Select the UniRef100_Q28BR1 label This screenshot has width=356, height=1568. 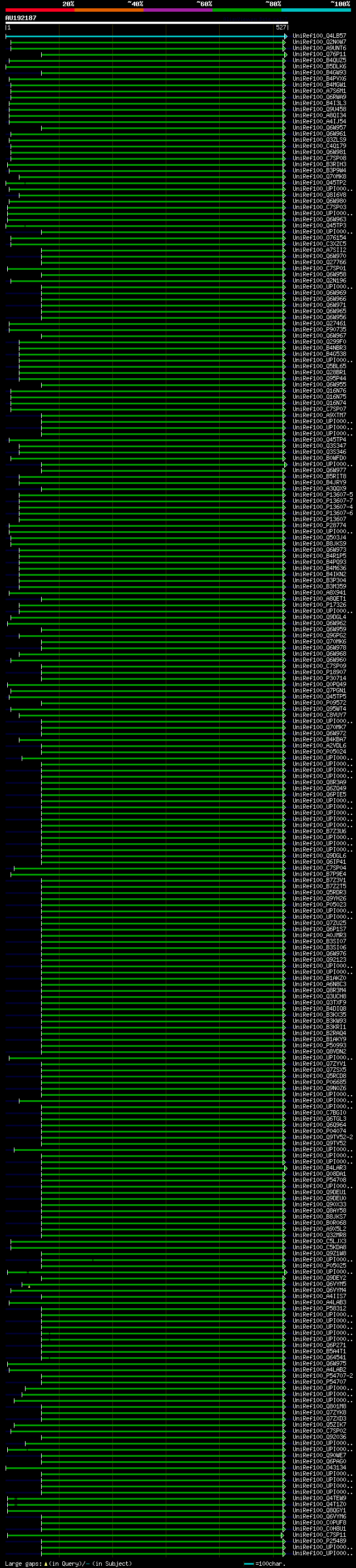point(319,373)
